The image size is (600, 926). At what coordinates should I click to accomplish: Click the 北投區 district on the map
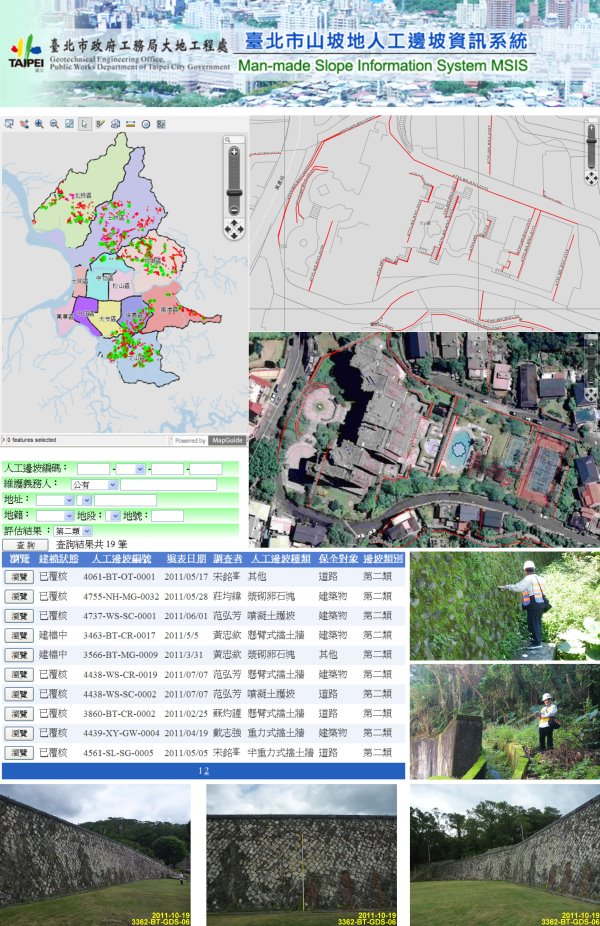83,195
